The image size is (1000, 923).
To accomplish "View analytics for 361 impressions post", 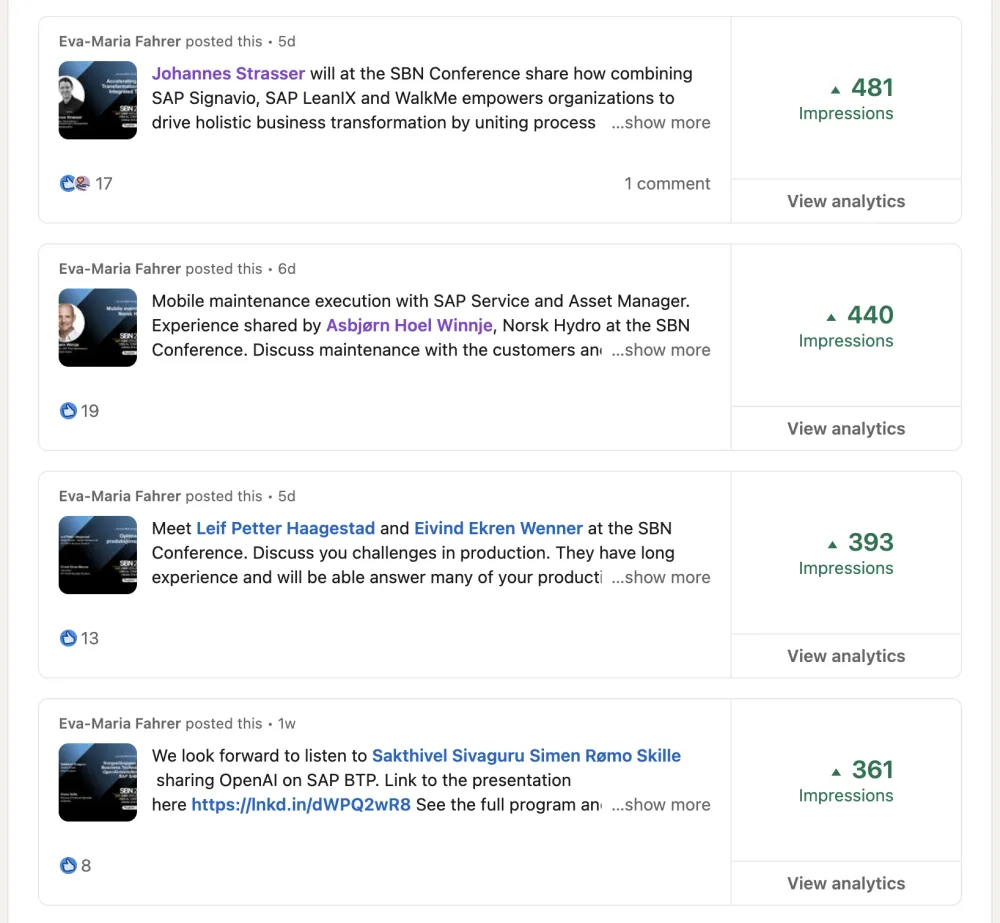I will [x=845, y=884].
